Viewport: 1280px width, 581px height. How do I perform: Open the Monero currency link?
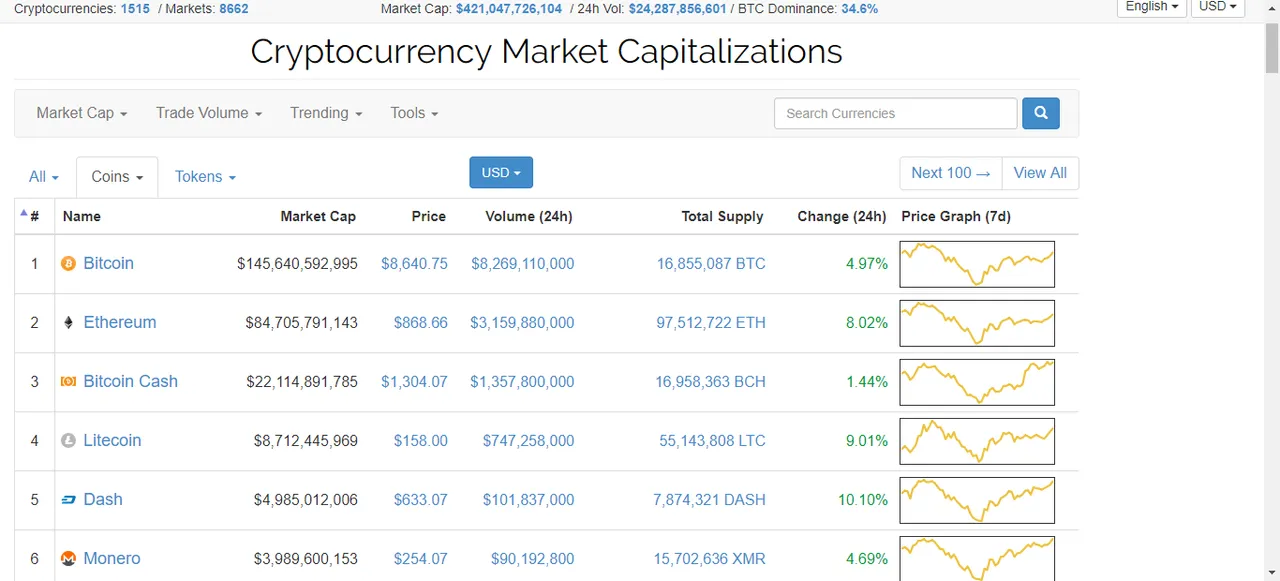(112, 558)
